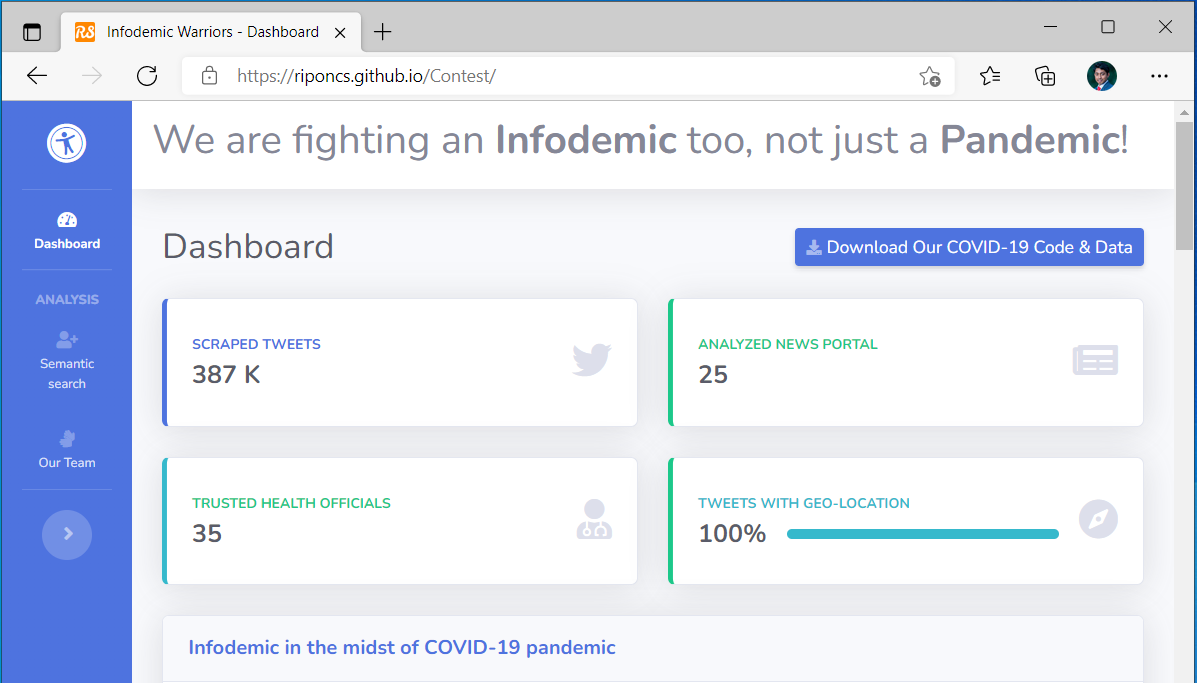Open a new browser tab
Viewport: 1197px width, 683px height.
coord(382,31)
